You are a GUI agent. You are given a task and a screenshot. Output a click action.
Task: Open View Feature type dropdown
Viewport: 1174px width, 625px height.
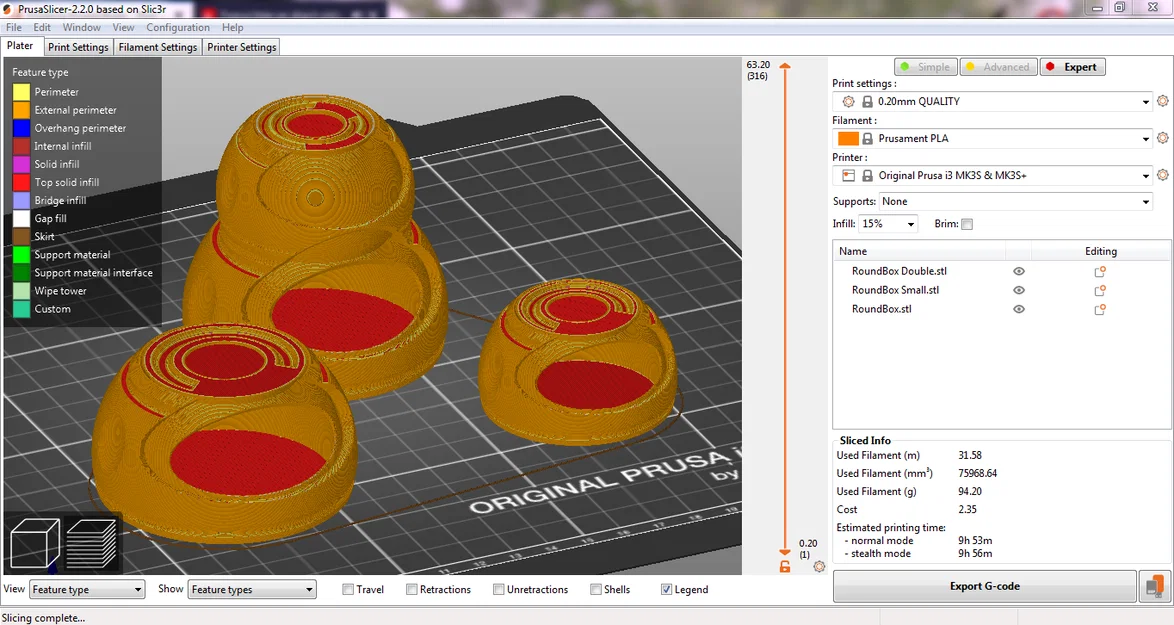tap(86, 590)
